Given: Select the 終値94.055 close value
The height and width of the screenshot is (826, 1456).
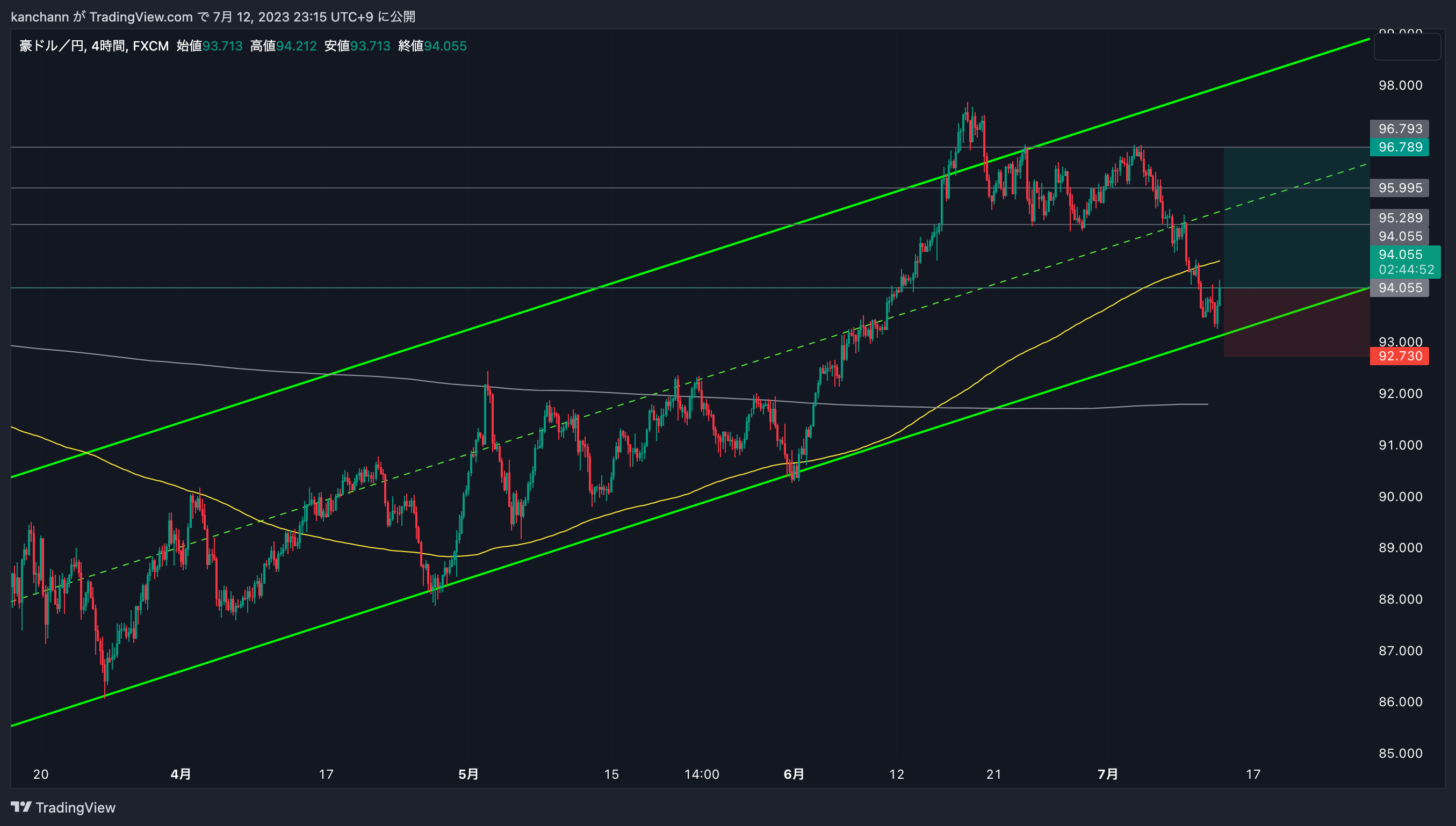Looking at the screenshot, I should click(x=432, y=46).
